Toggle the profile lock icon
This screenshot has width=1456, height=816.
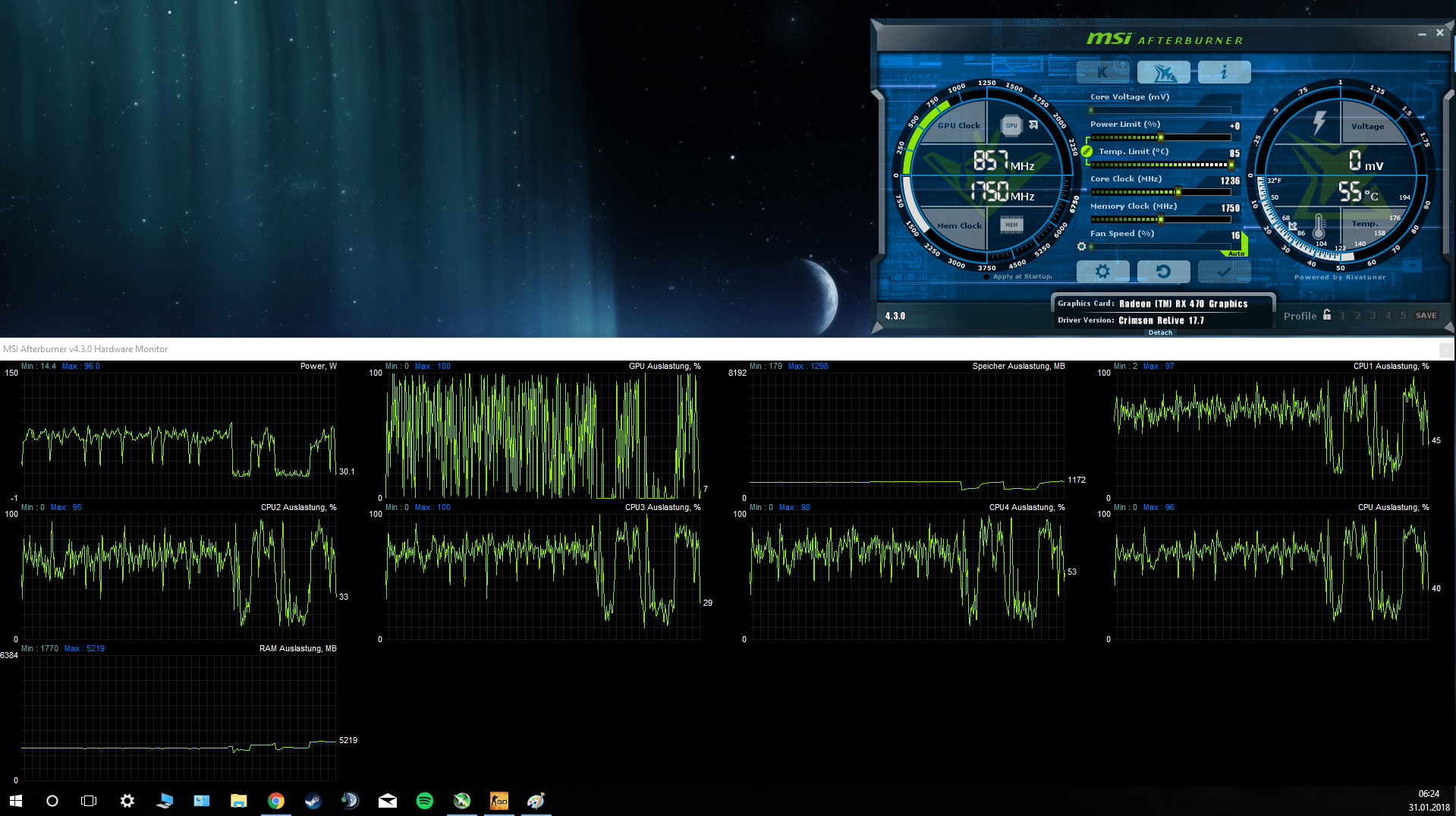1327,314
